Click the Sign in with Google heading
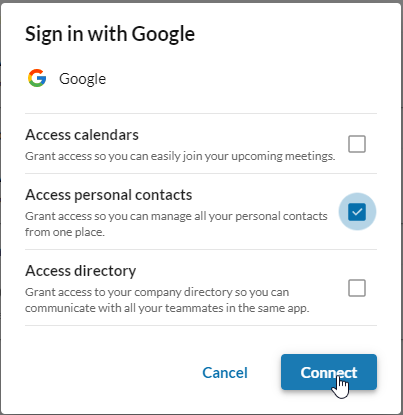The width and height of the screenshot is (403, 415). coord(110,34)
